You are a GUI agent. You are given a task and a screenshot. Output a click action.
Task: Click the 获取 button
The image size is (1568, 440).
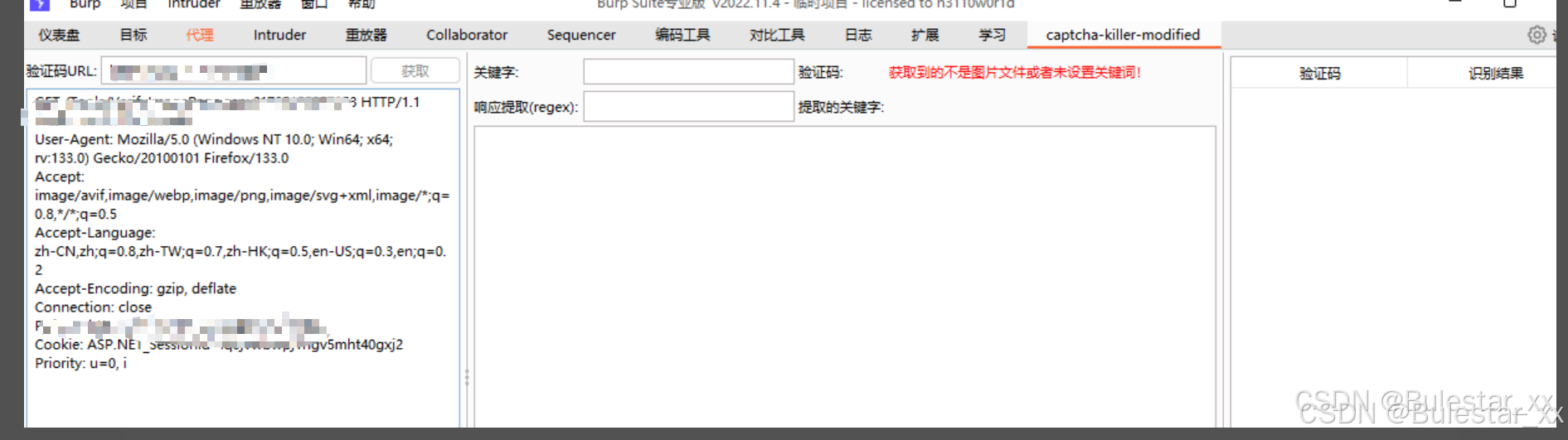415,71
